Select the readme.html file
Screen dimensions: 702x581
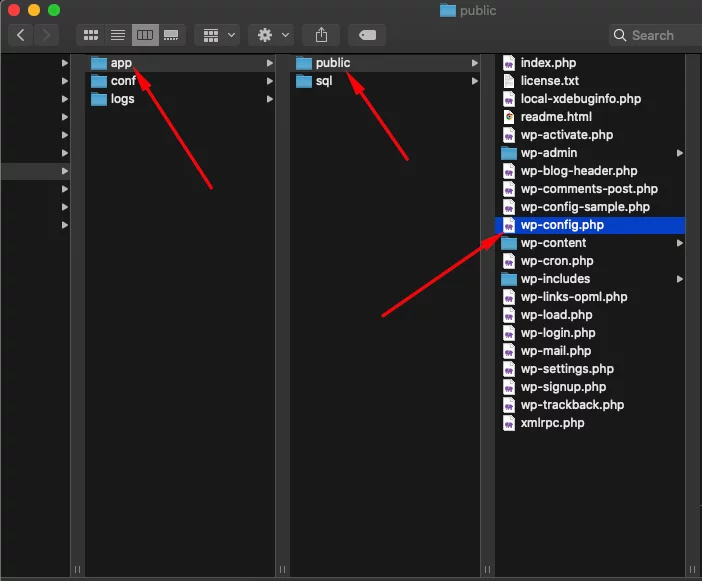590,117
